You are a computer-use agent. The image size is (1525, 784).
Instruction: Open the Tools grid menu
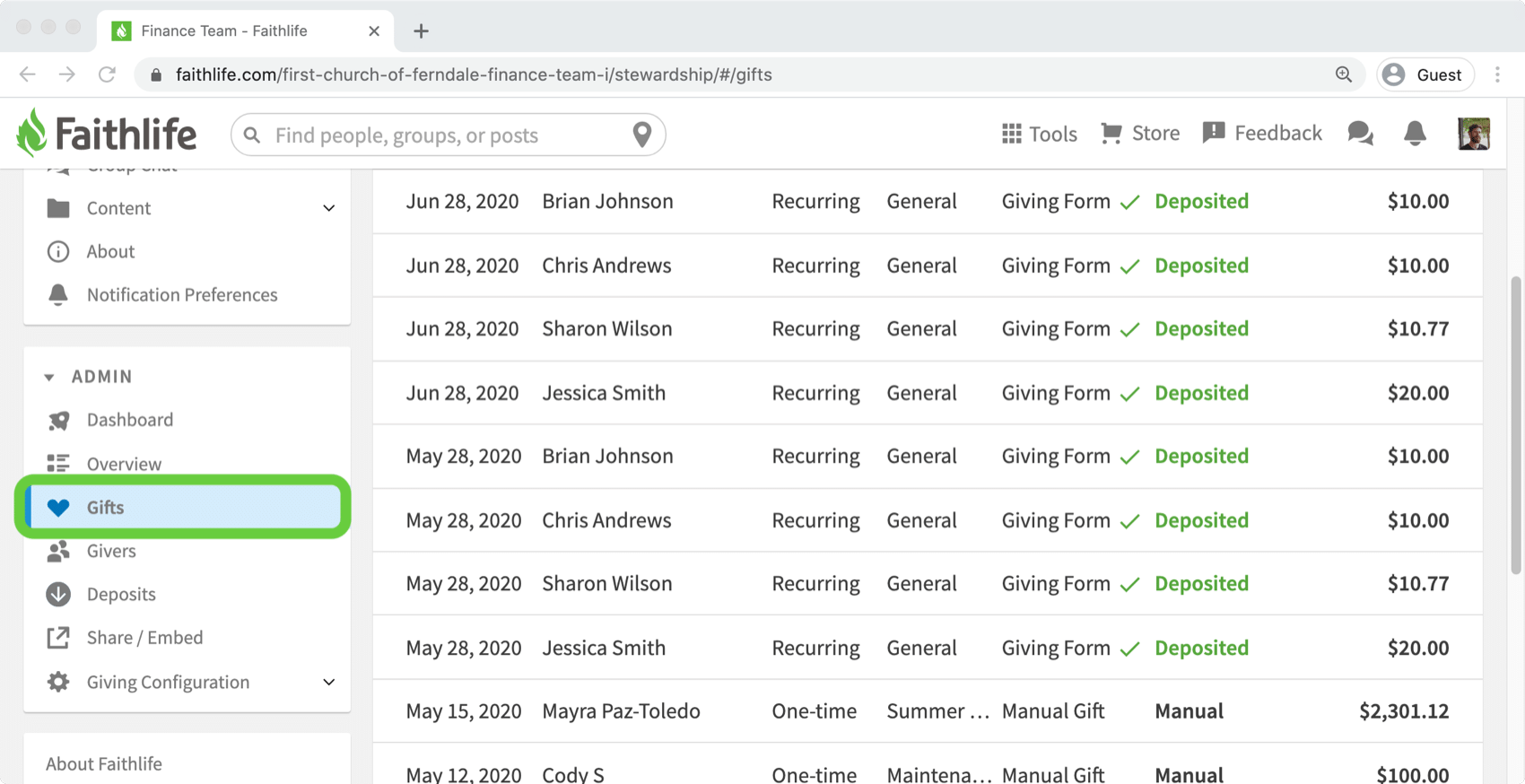click(1039, 134)
